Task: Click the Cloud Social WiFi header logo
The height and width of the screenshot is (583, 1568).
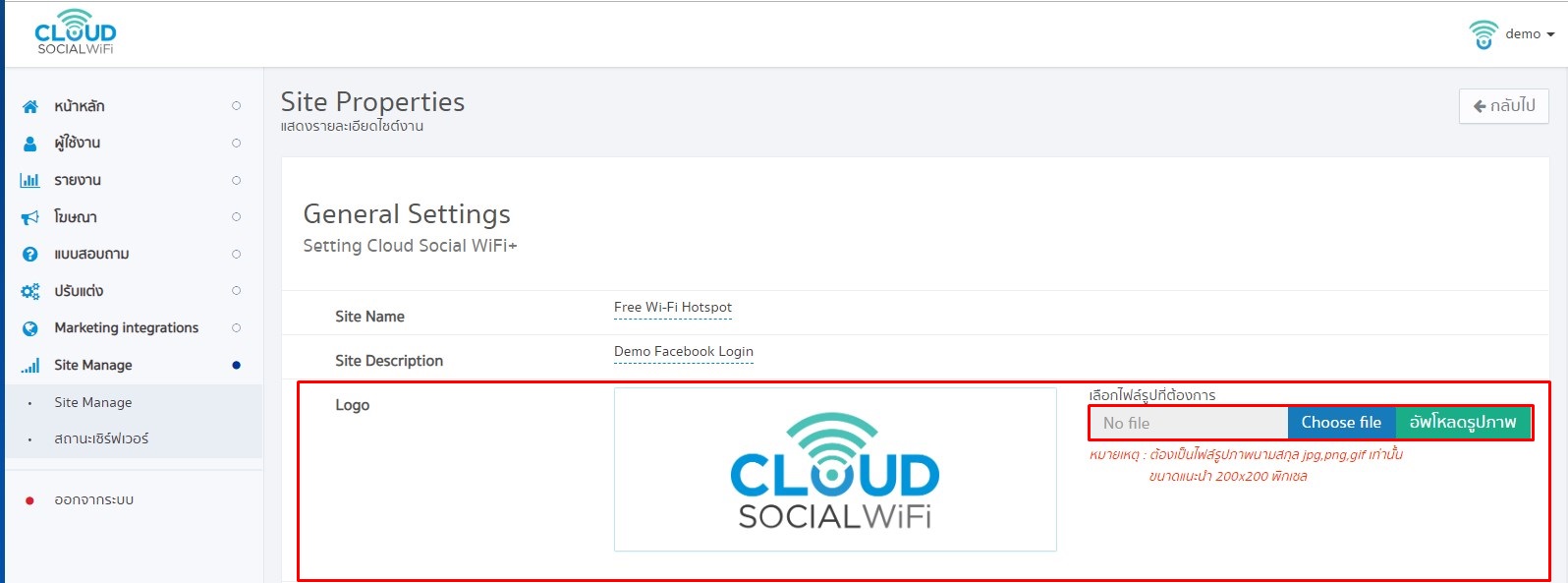Action: [76, 32]
